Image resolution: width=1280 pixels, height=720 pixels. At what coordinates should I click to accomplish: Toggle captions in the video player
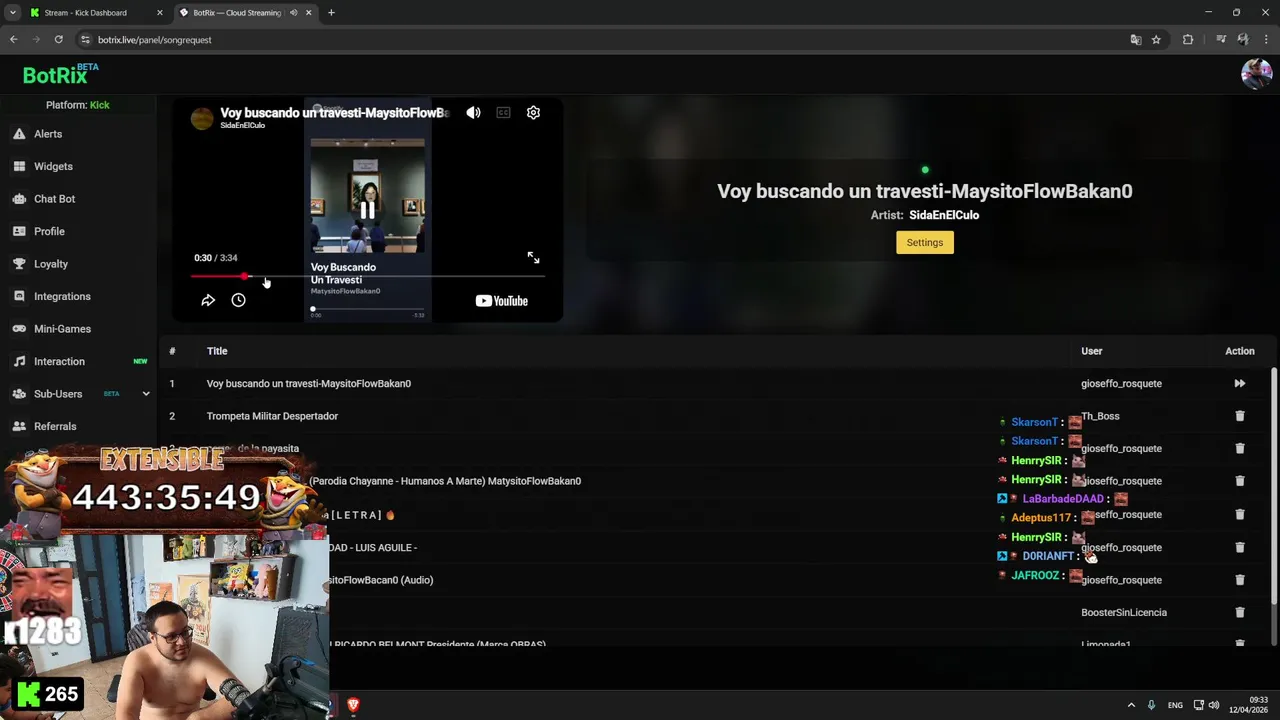click(x=503, y=113)
